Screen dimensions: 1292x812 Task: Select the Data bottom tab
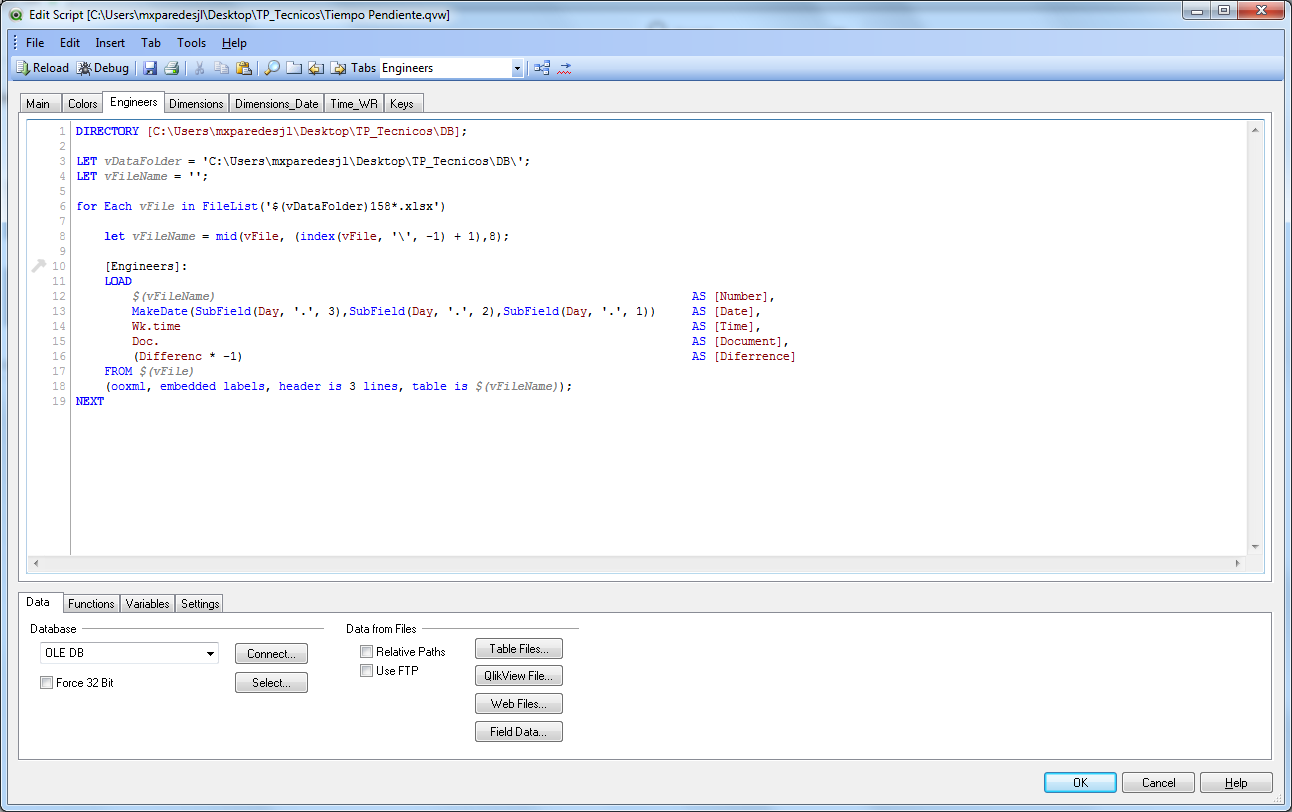38,602
